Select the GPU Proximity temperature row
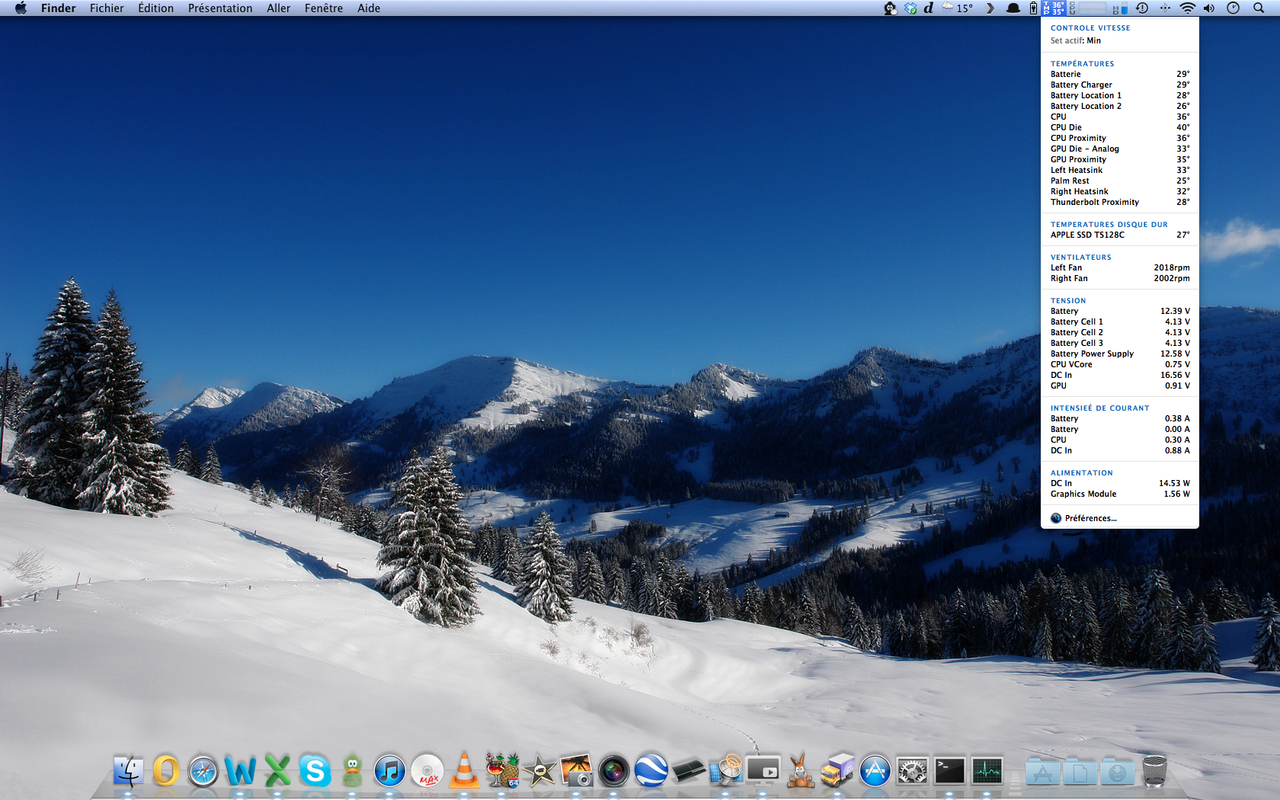Image resolution: width=1280 pixels, height=800 pixels. [1119, 160]
